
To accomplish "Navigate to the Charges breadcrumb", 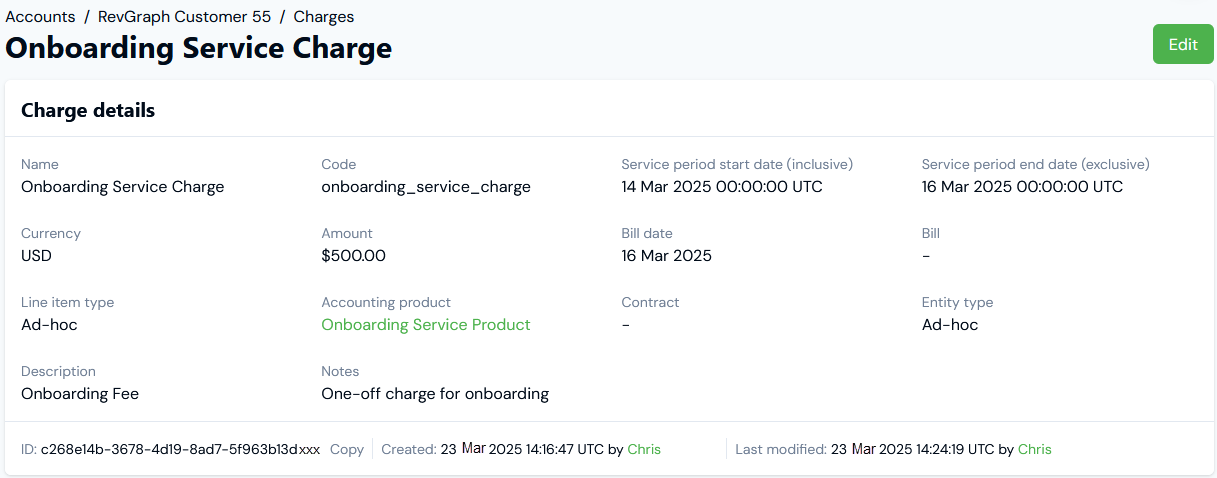I will tap(323, 17).
